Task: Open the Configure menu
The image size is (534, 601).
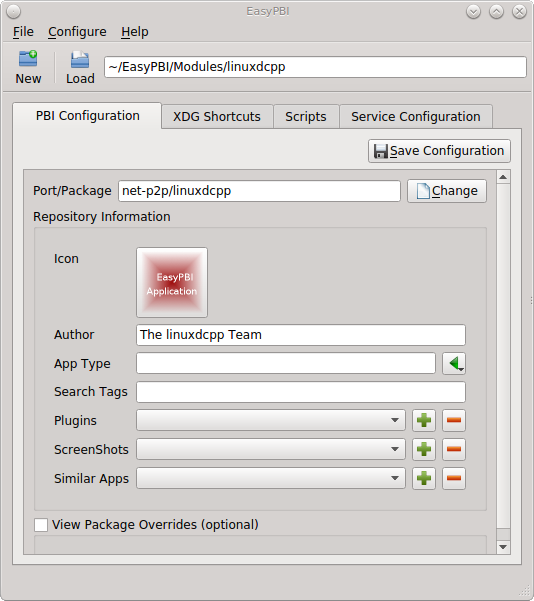Action: click(77, 32)
